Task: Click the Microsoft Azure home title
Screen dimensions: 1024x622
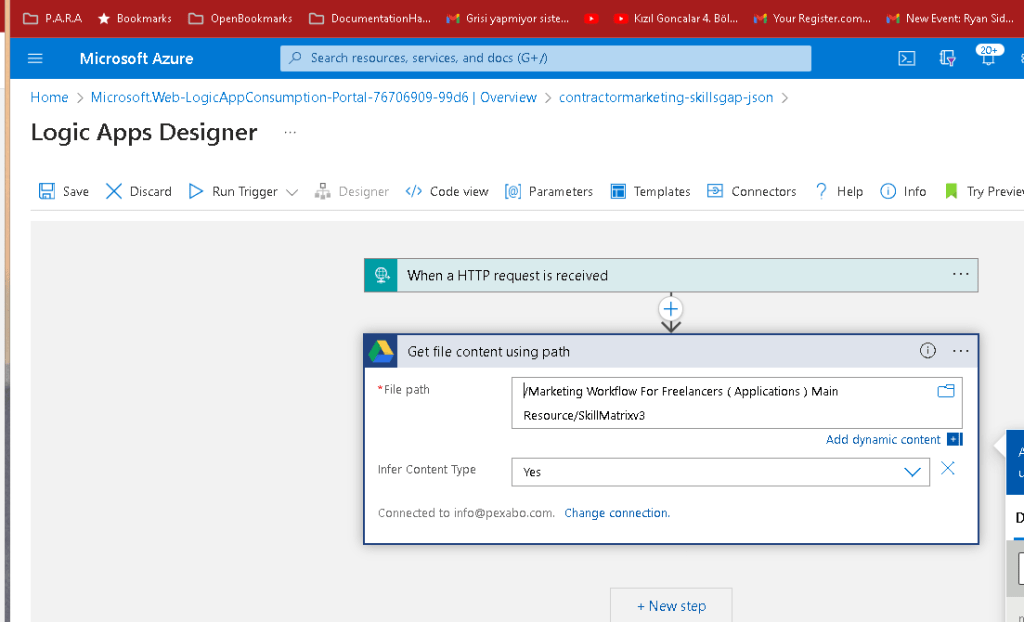Action: [136, 58]
